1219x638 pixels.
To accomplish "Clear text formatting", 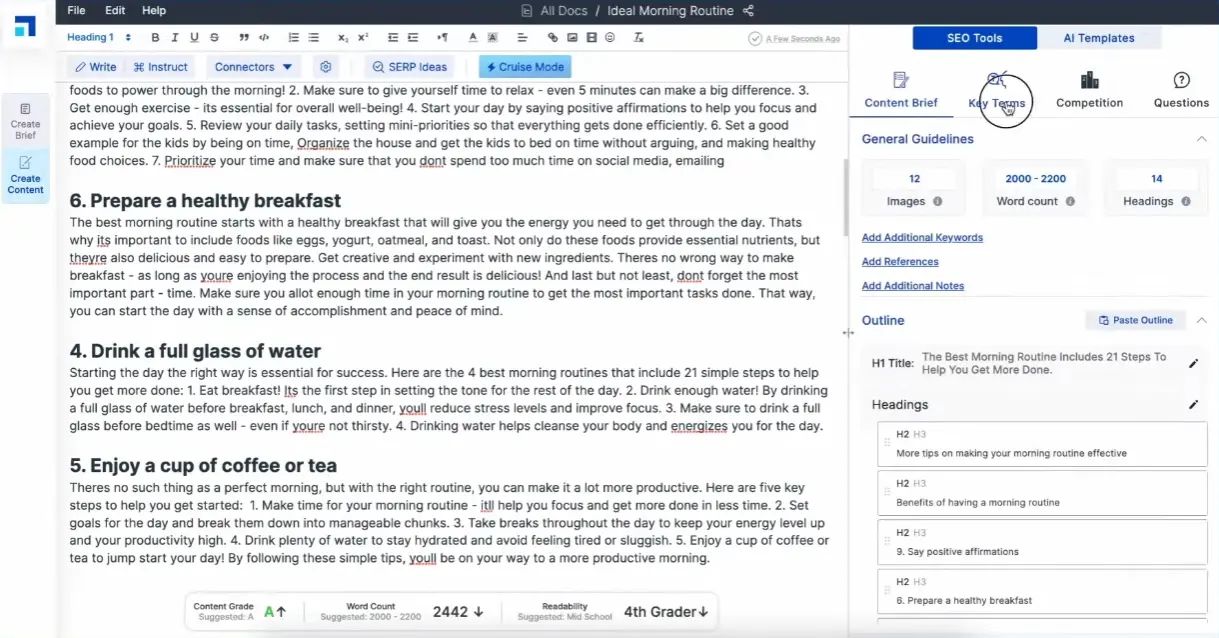I will click(x=639, y=37).
